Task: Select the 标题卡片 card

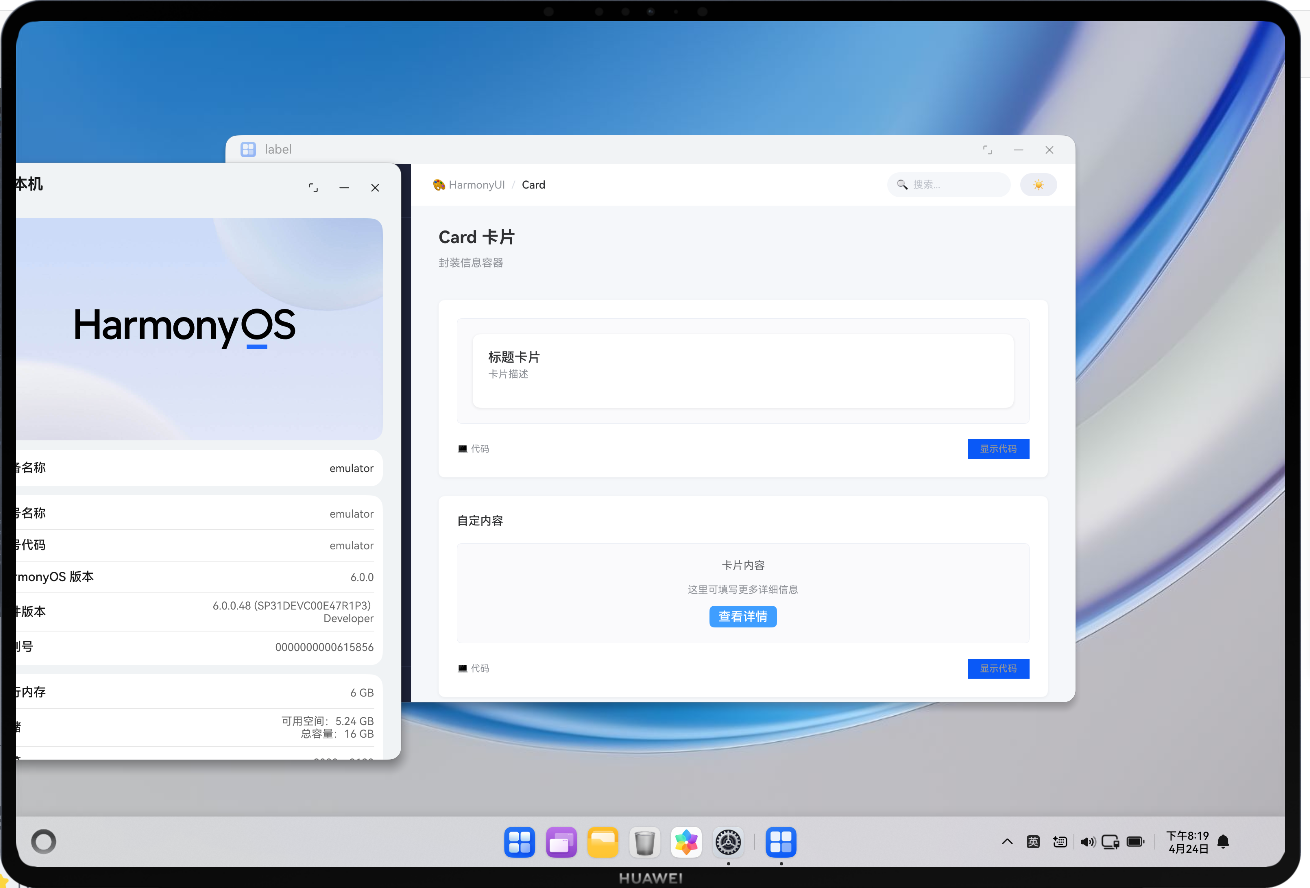Action: (743, 371)
